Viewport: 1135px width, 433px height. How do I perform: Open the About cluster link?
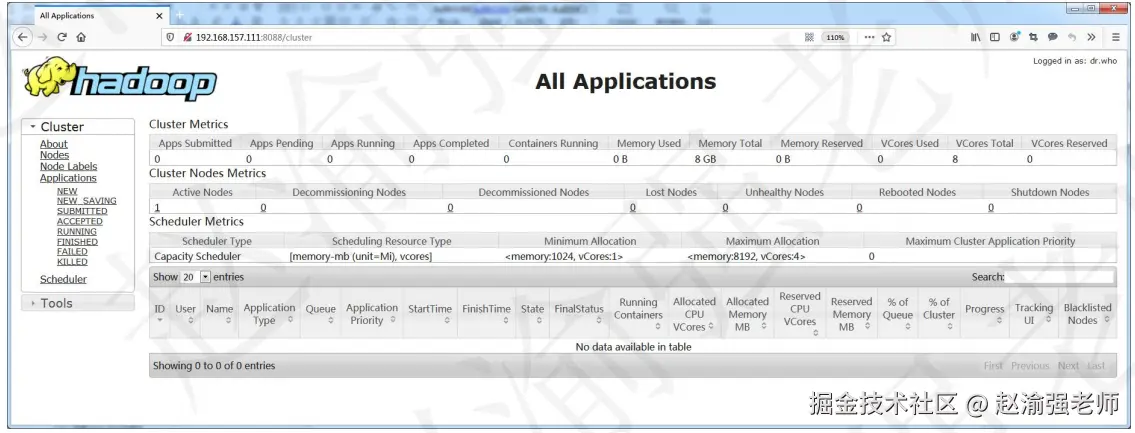tap(54, 144)
